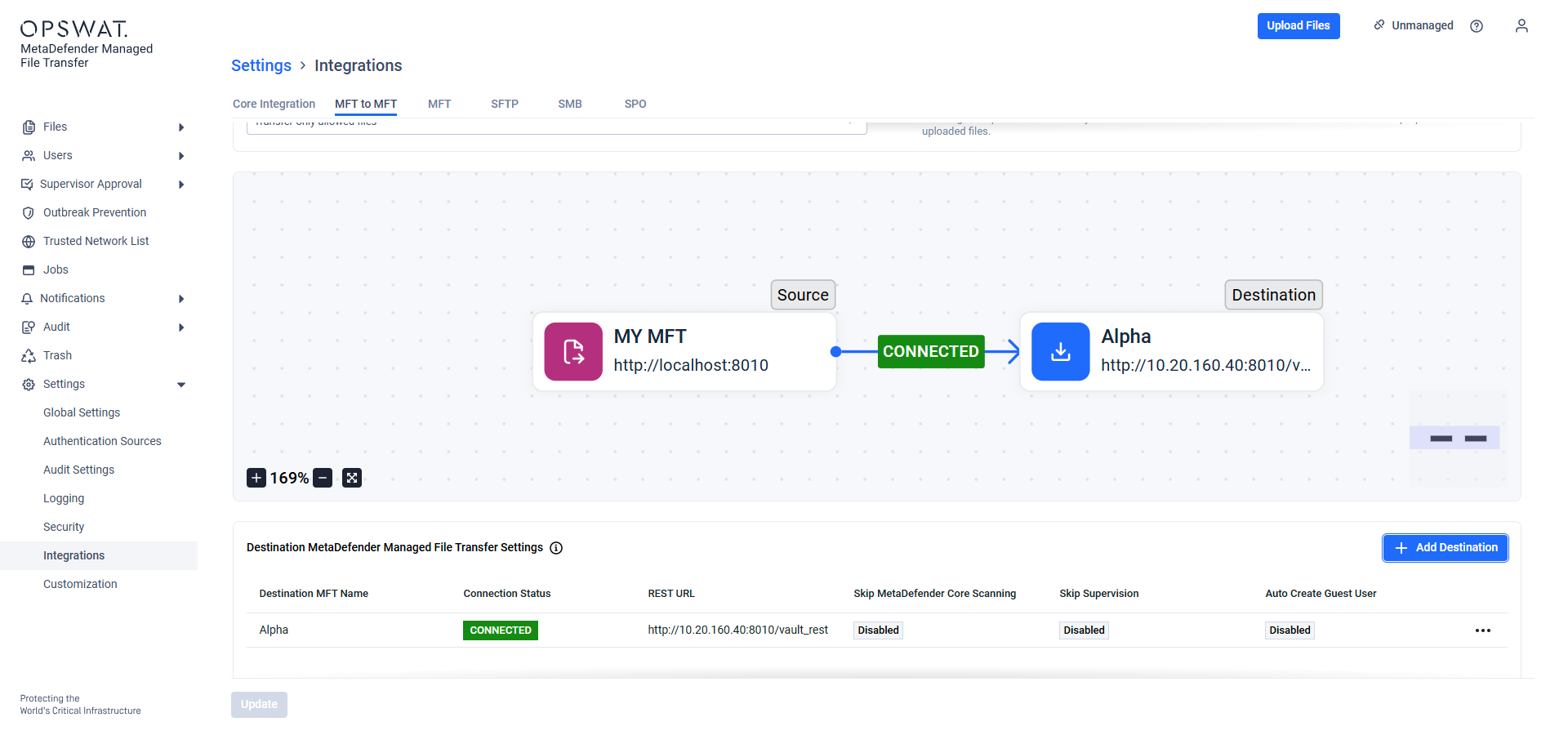Click the Skip Supervision Disabled badge
1568x744 pixels.
[x=1085, y=630]
